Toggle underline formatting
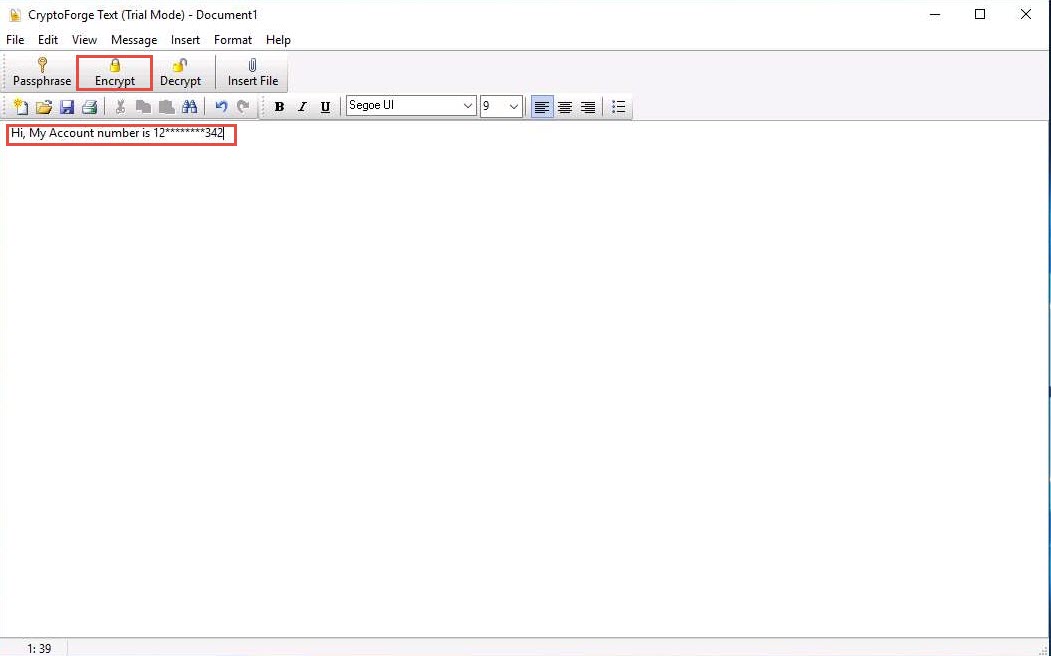Viewport: 1051px width, 656px height. (x=325, y=107)
